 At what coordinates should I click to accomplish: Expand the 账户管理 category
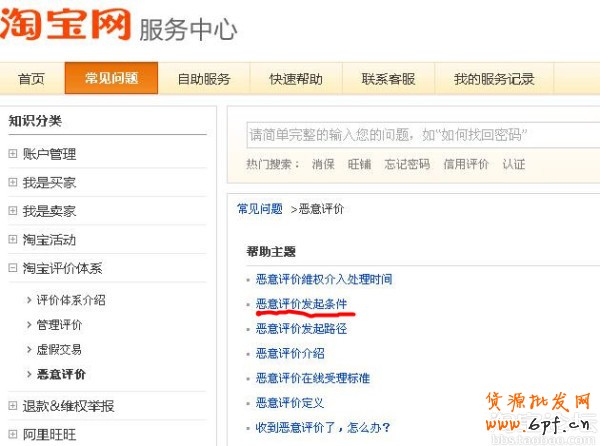[x=13, y=154]
